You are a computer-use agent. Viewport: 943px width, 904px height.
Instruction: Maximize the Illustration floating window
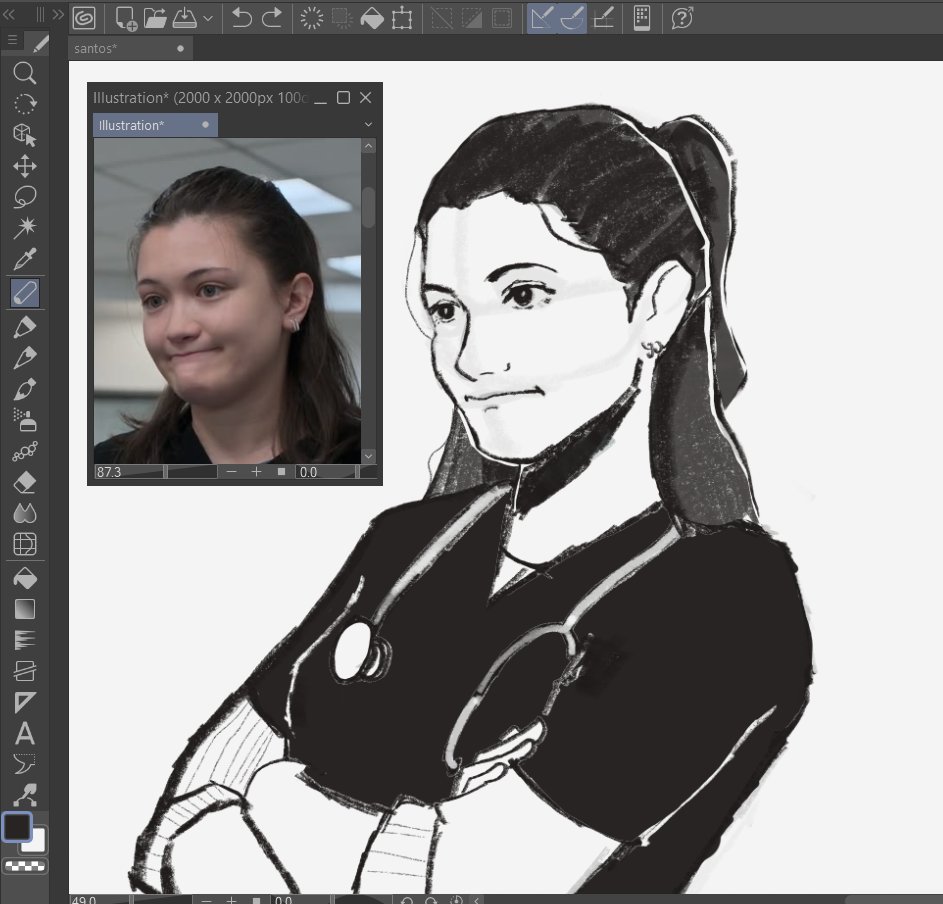click(x=343, y=97)
